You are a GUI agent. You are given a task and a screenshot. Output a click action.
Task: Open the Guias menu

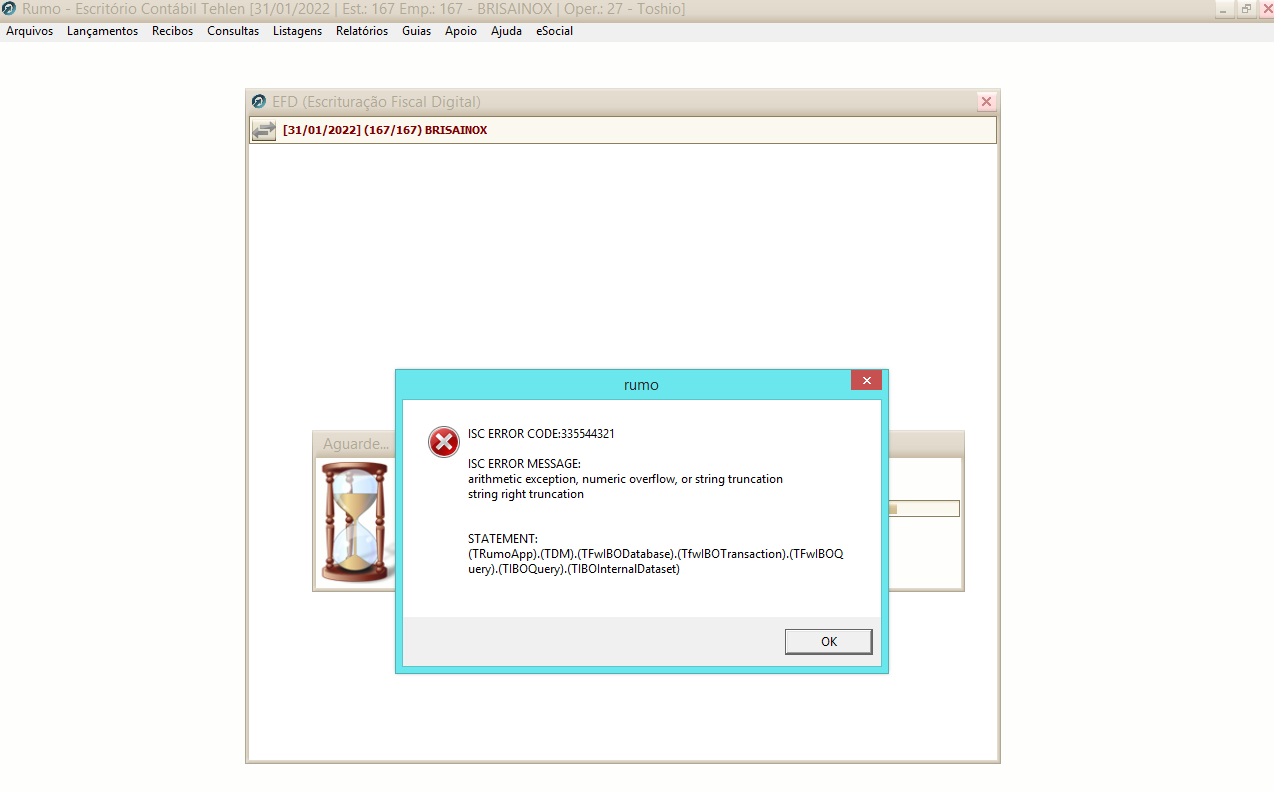pyautogui.click(x=417, y=31)
